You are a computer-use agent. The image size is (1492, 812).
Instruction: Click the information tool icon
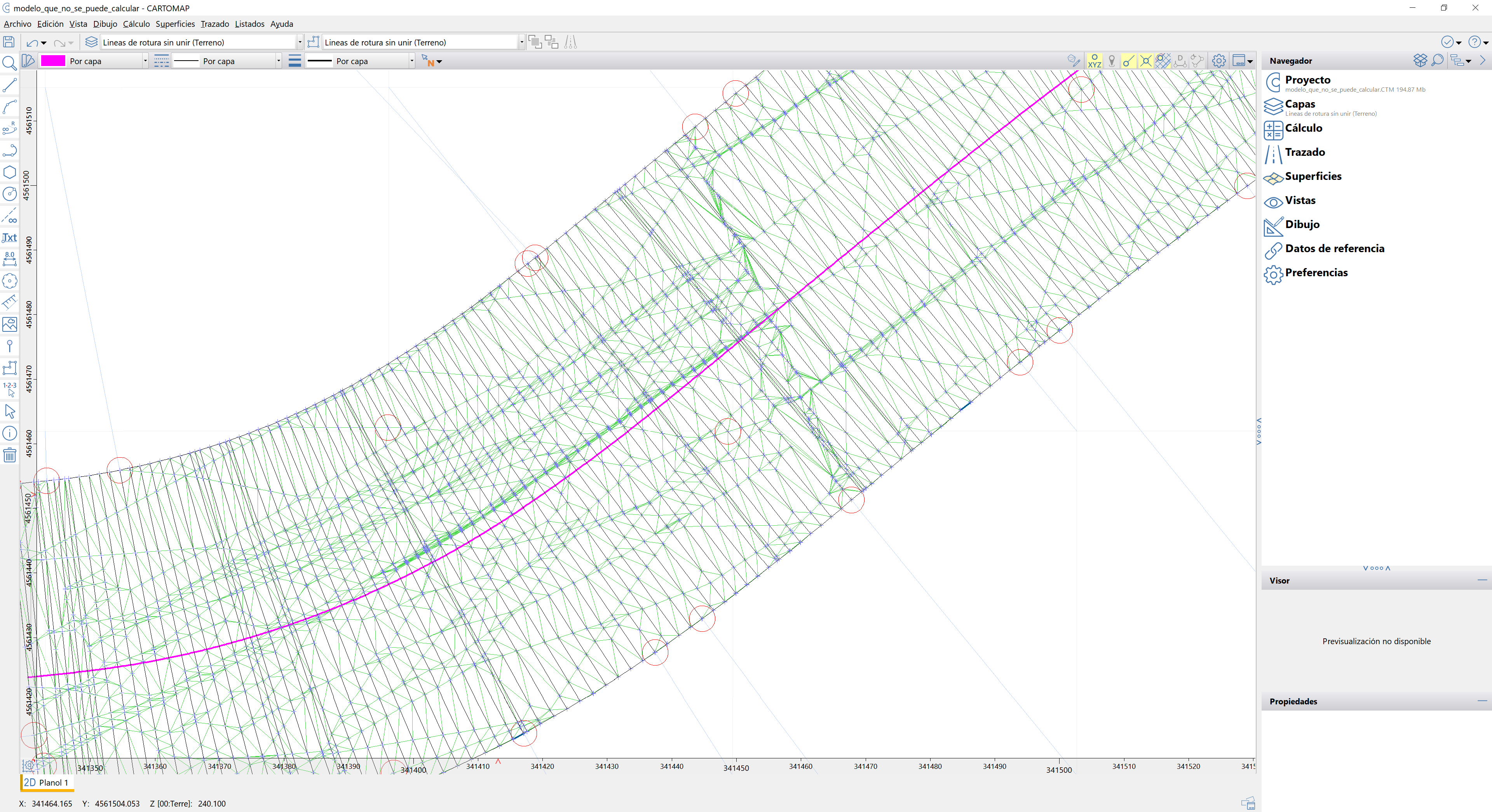coord(9,433)
